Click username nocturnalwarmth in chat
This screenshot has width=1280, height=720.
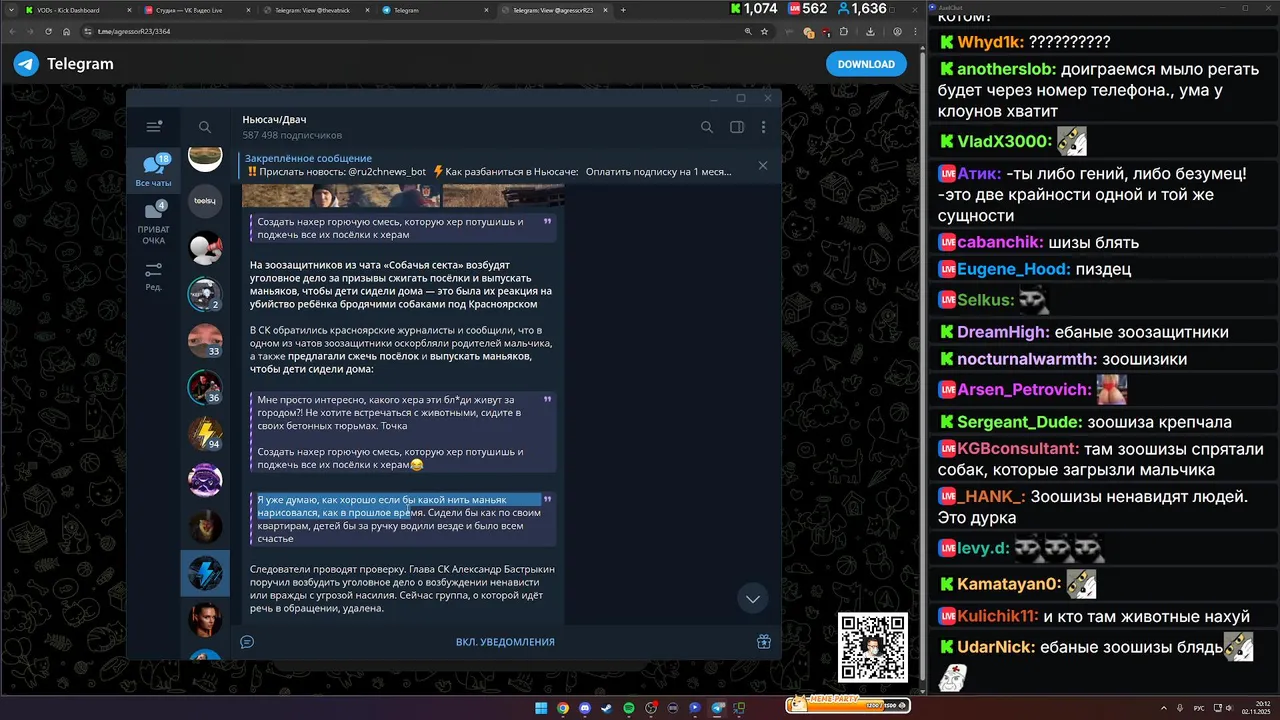[x=1027, y=359]
